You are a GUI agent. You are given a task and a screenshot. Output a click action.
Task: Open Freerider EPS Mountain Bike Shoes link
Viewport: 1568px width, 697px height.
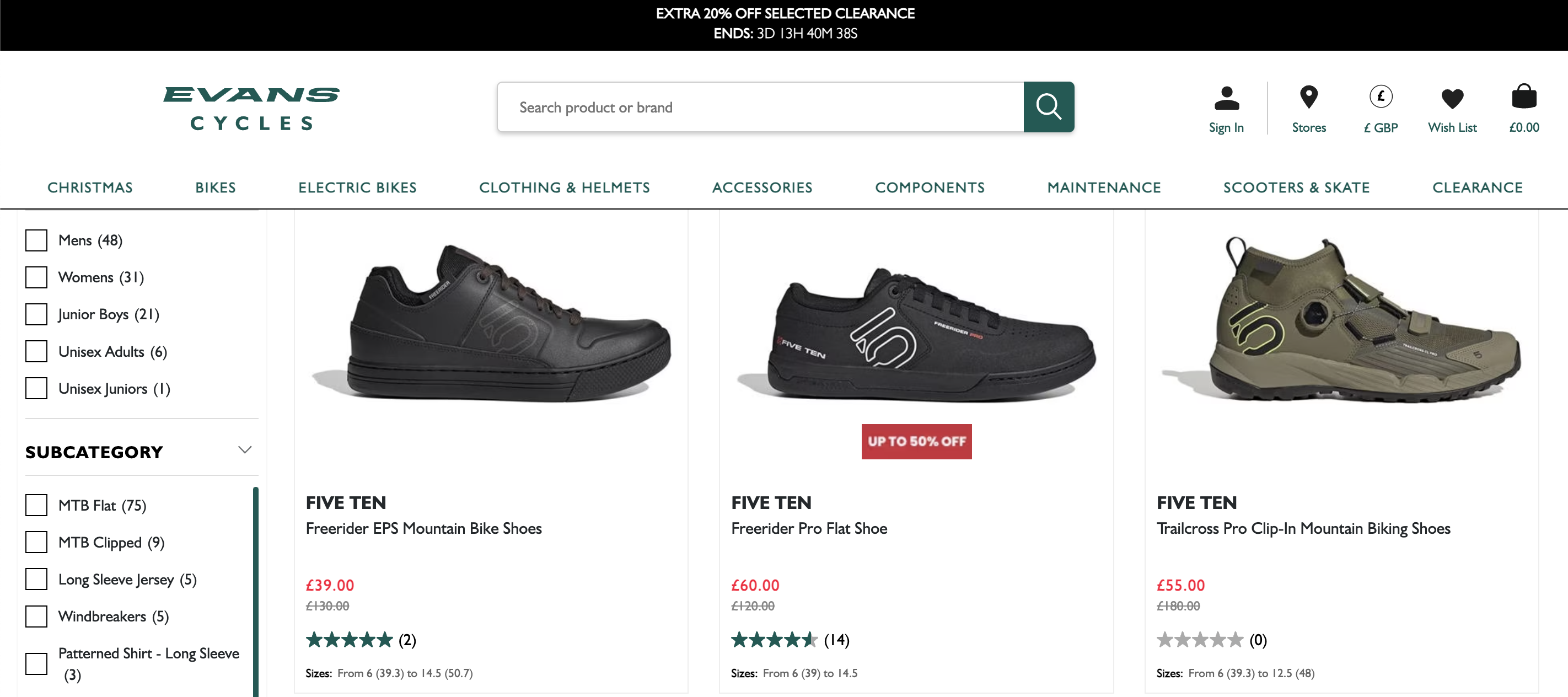(x=423, y=528)
